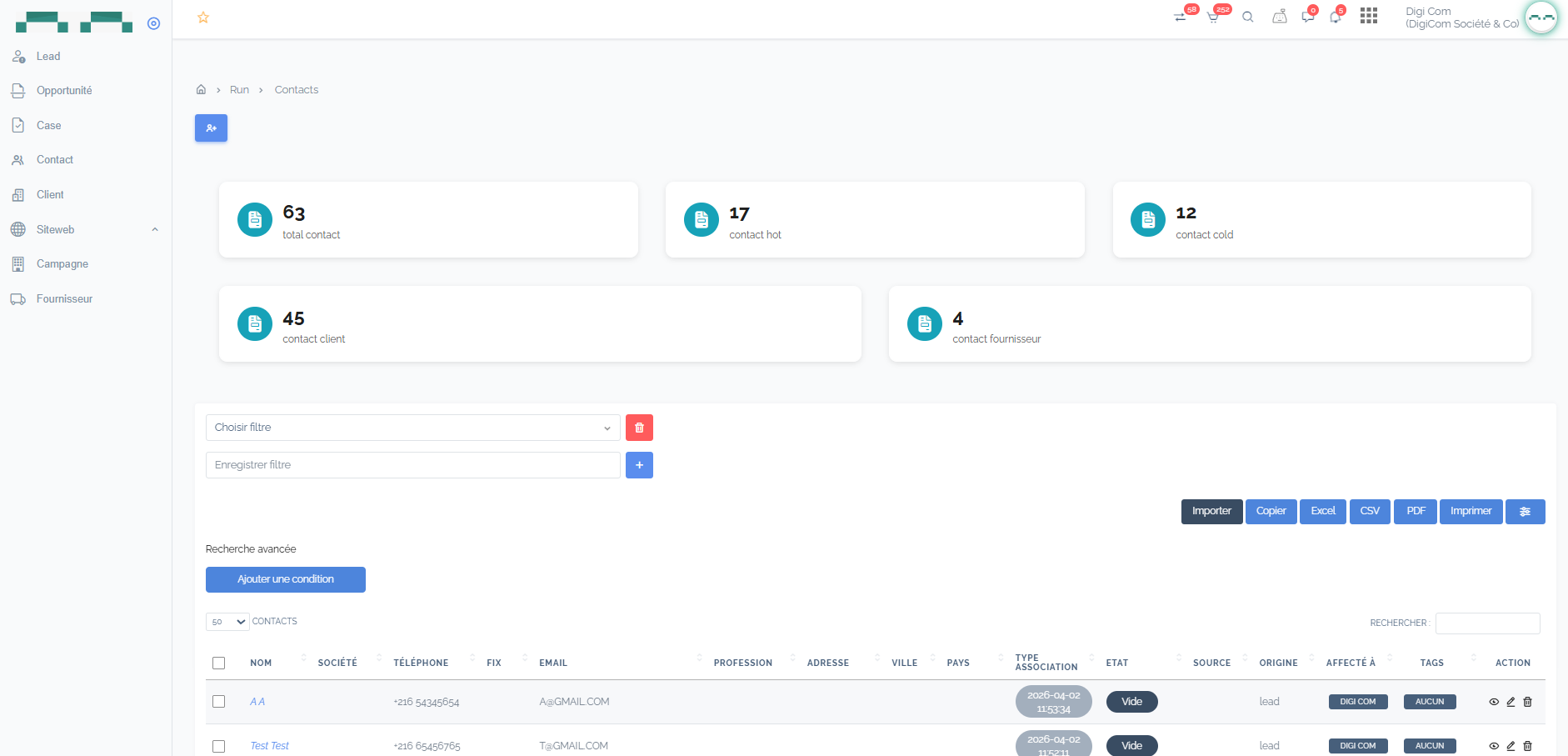Click the DIGI COM tag in A A row
1568x756 pixels.
1358,702
